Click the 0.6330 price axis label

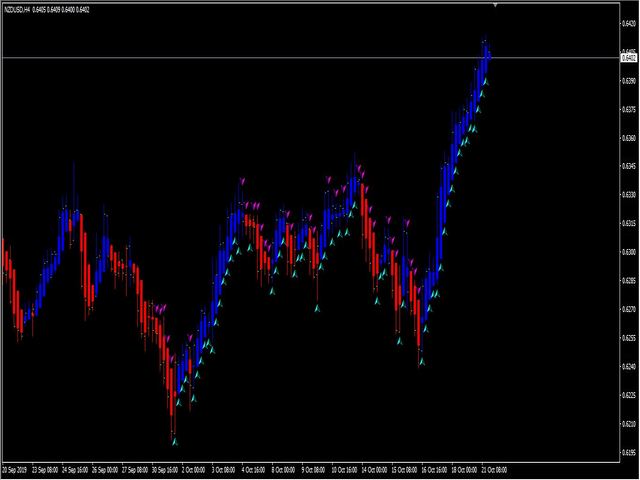629,195
